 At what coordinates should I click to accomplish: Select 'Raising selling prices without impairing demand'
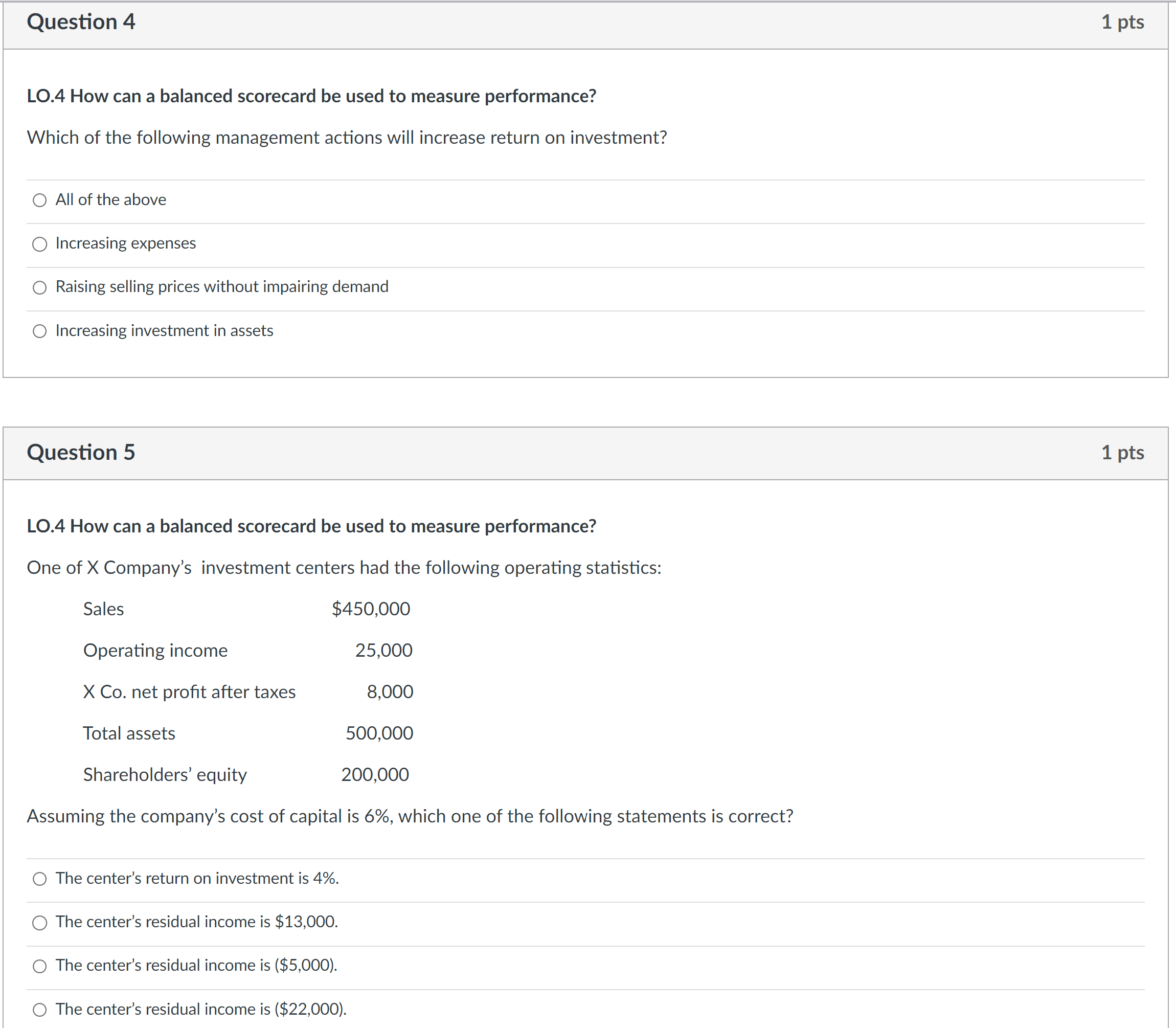click(39, 287)
